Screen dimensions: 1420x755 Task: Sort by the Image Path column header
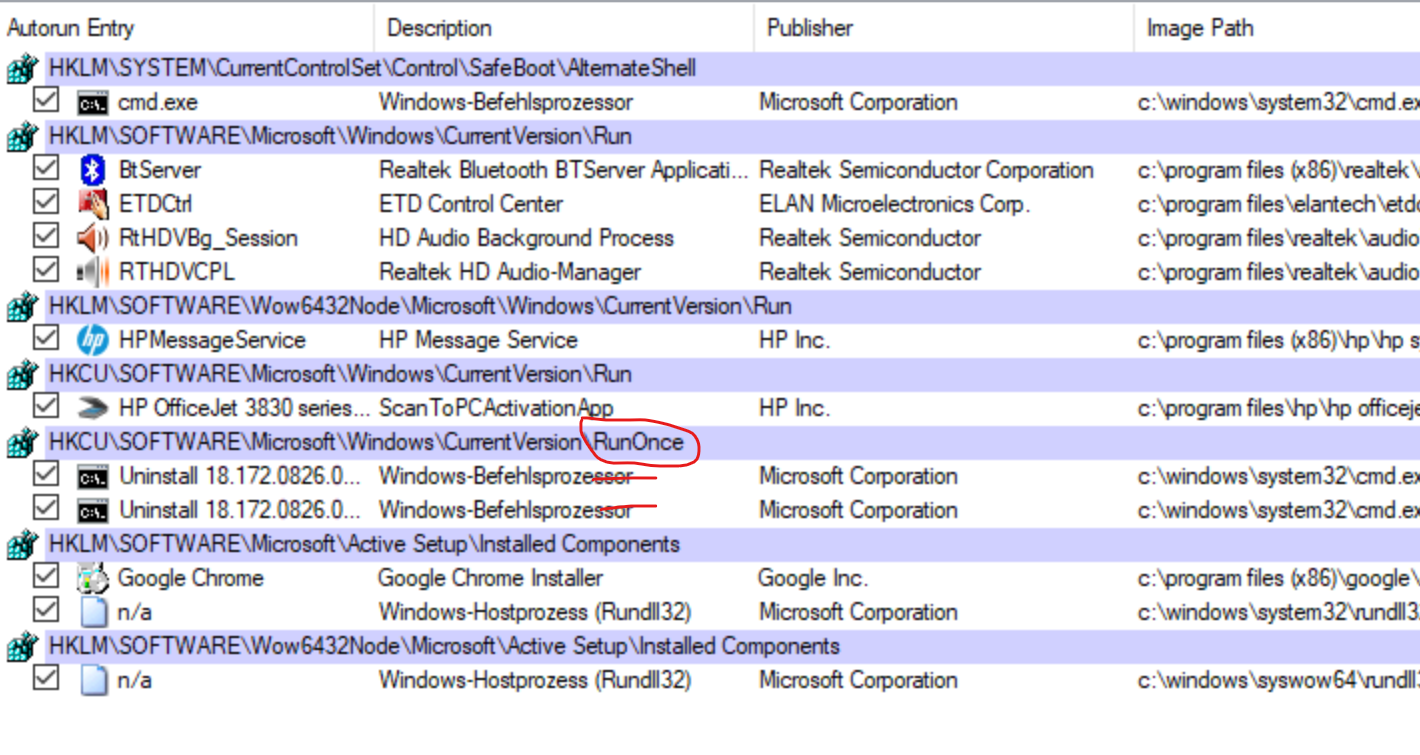point(1277,28)
